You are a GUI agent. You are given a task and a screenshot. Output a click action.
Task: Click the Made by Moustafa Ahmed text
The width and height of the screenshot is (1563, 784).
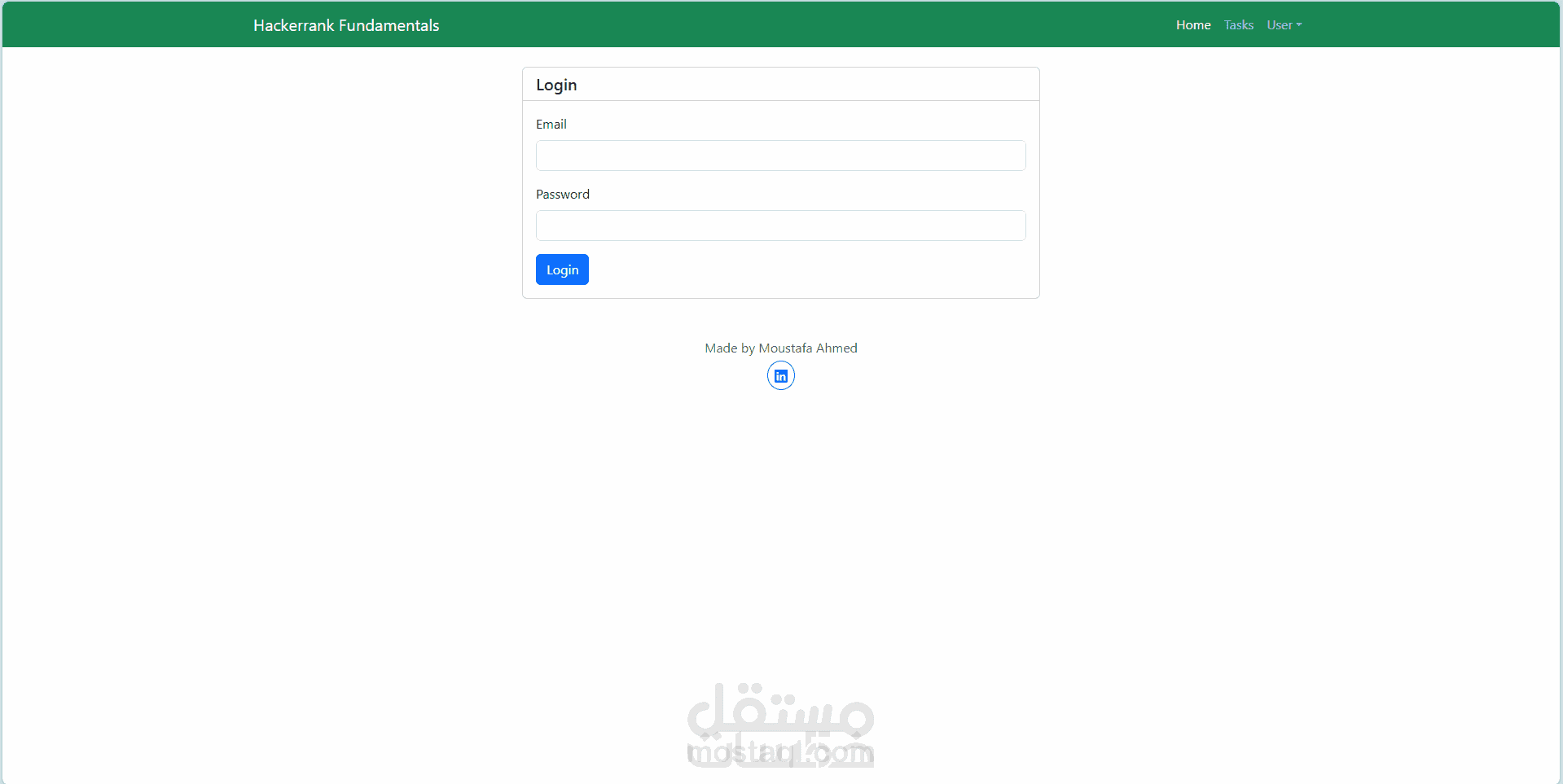[780, 348]
